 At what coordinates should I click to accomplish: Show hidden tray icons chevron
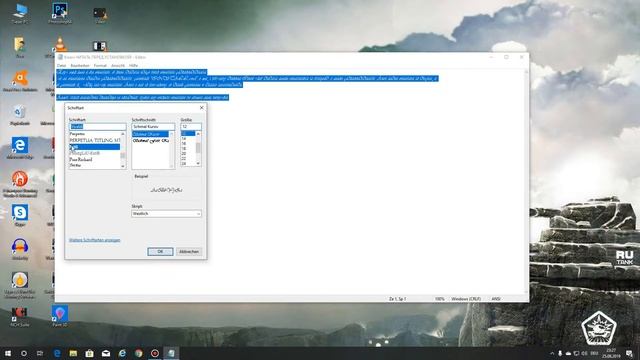click(552, 353)
